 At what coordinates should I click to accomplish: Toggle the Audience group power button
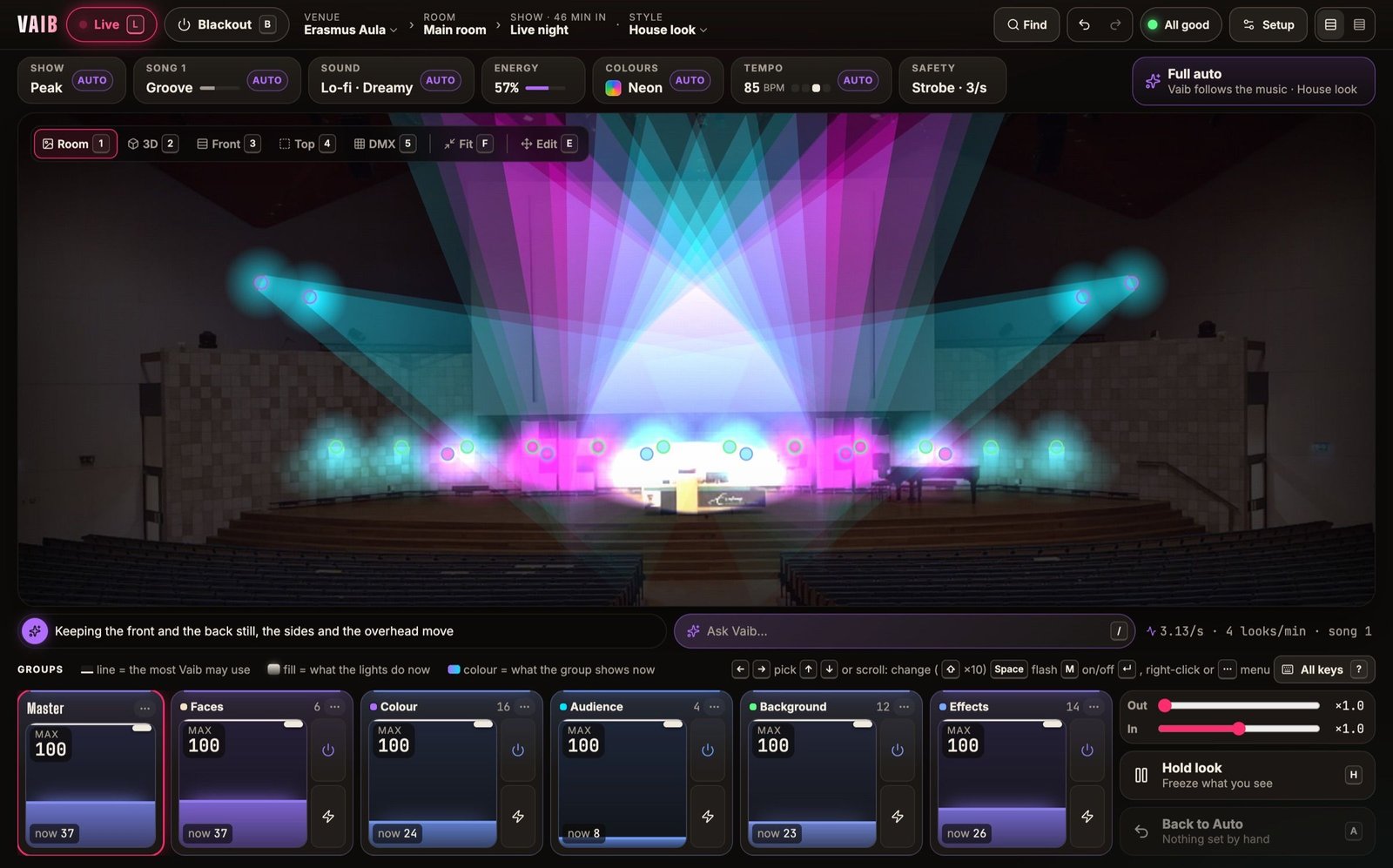point(708,750)
